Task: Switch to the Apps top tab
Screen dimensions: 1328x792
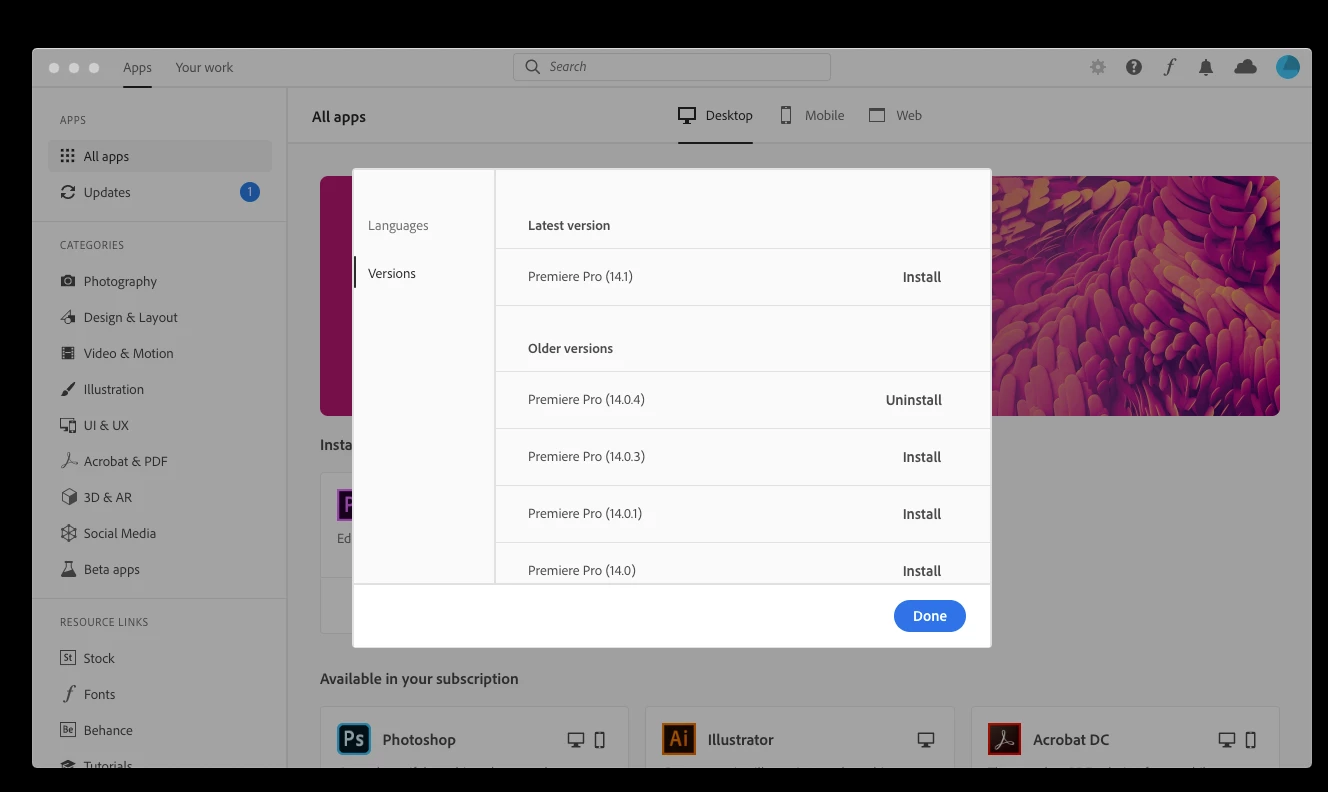Action: [137, 68]
